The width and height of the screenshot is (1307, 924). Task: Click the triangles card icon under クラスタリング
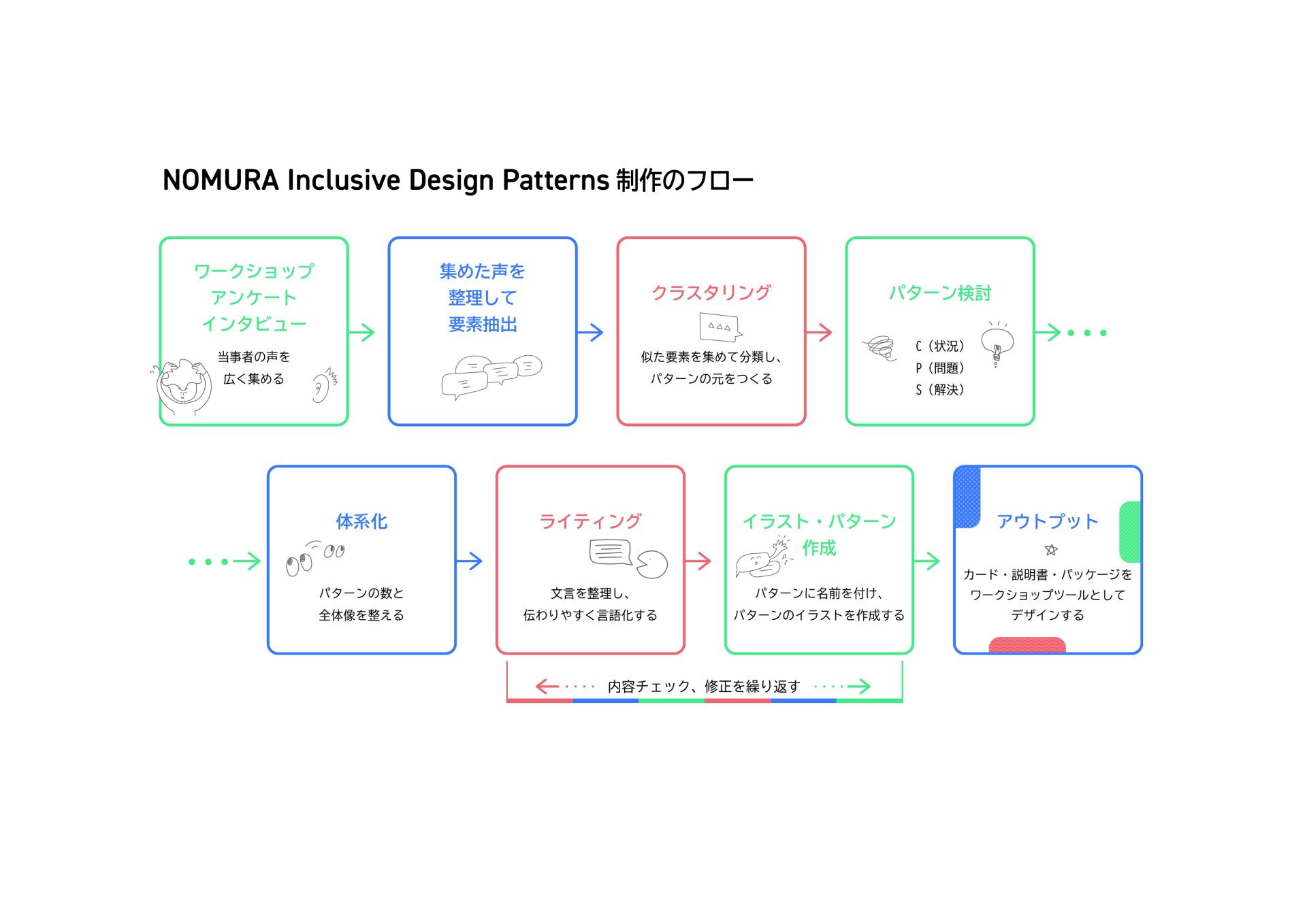[720, 327]
